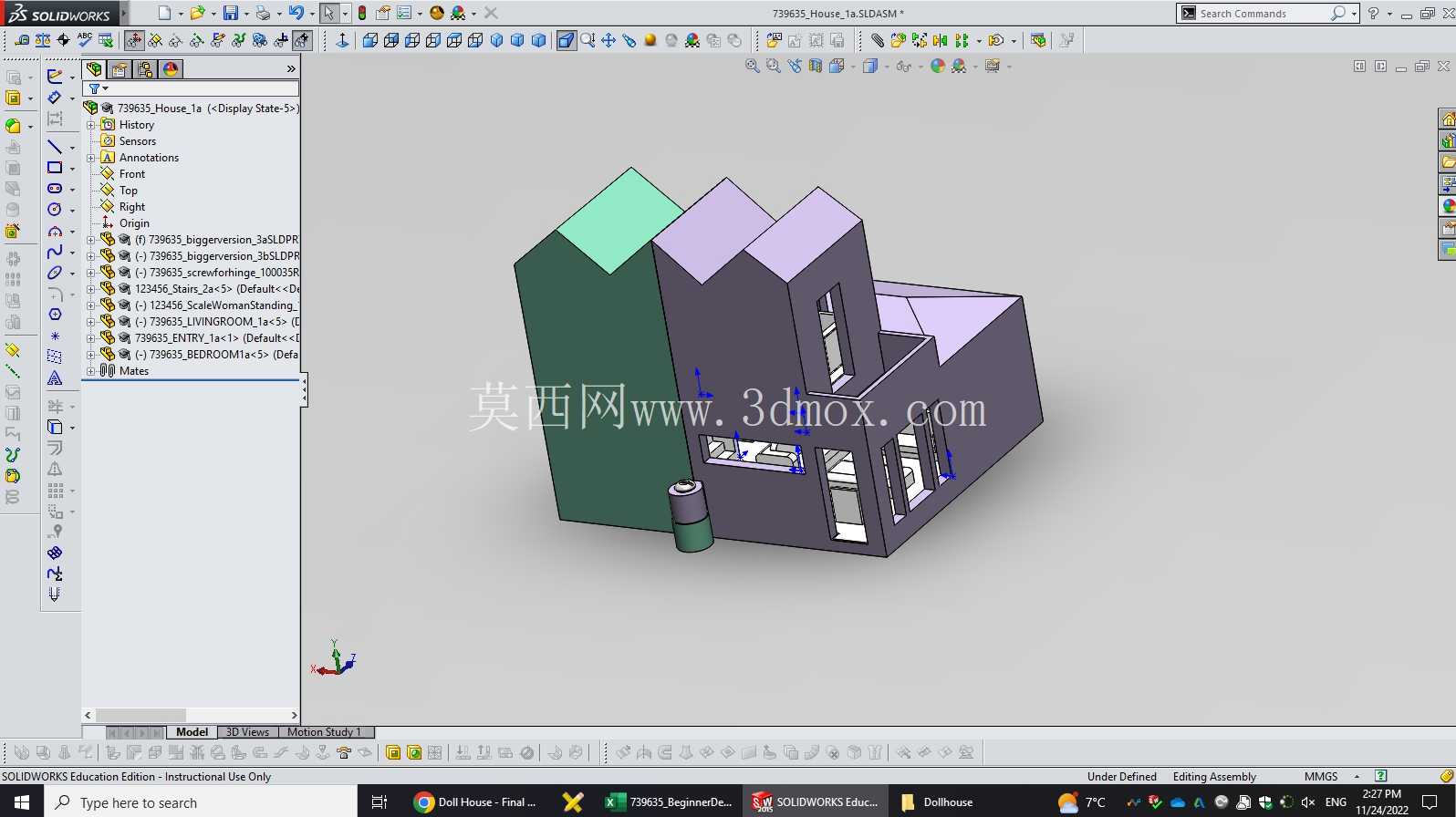Select the Ellipse sketch tool

pos(55,273)
